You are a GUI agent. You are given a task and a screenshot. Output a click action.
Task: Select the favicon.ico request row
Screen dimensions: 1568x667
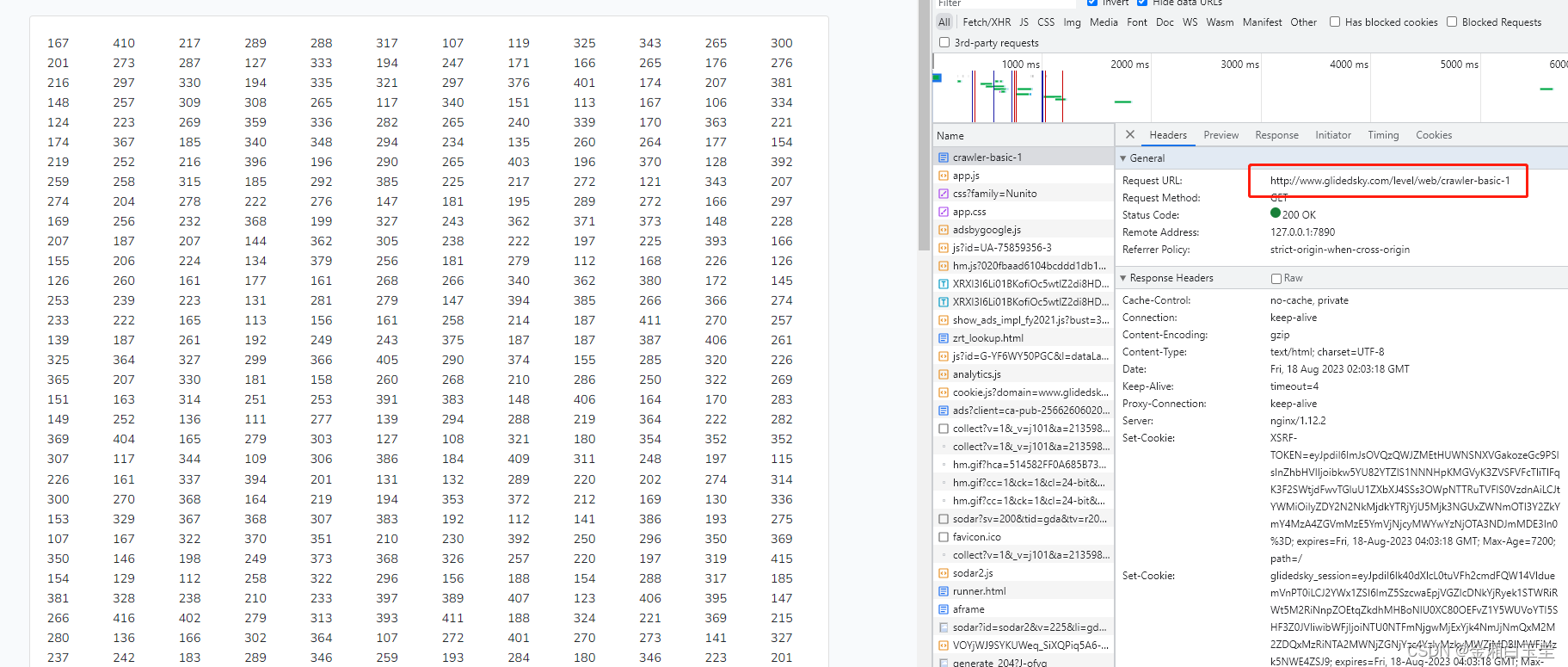click(1024, 537)
